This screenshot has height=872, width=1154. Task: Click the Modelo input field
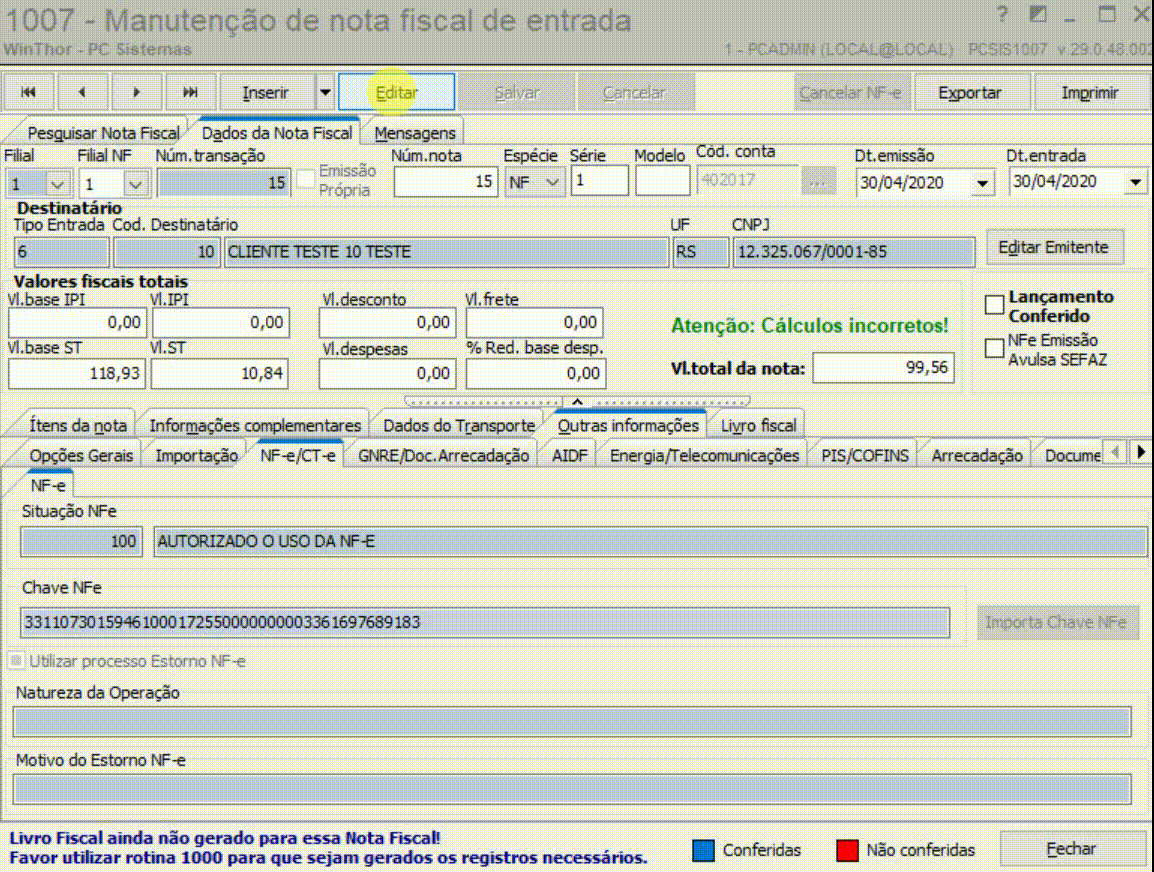point(662,181)
